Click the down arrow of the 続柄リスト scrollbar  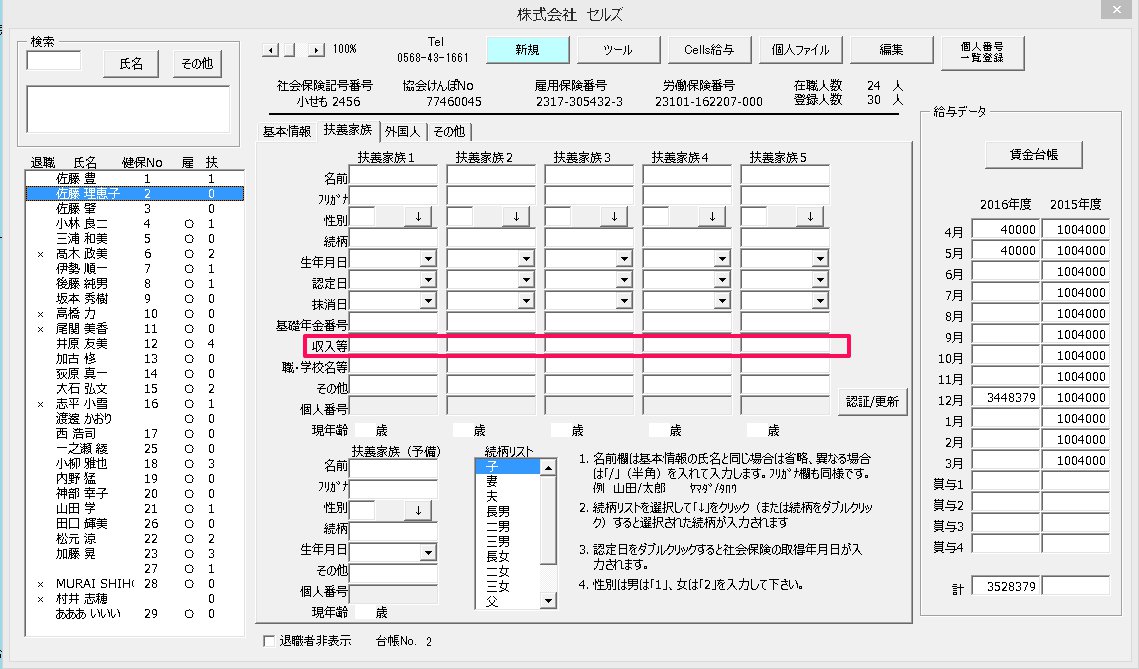click(x=548, y=600)
